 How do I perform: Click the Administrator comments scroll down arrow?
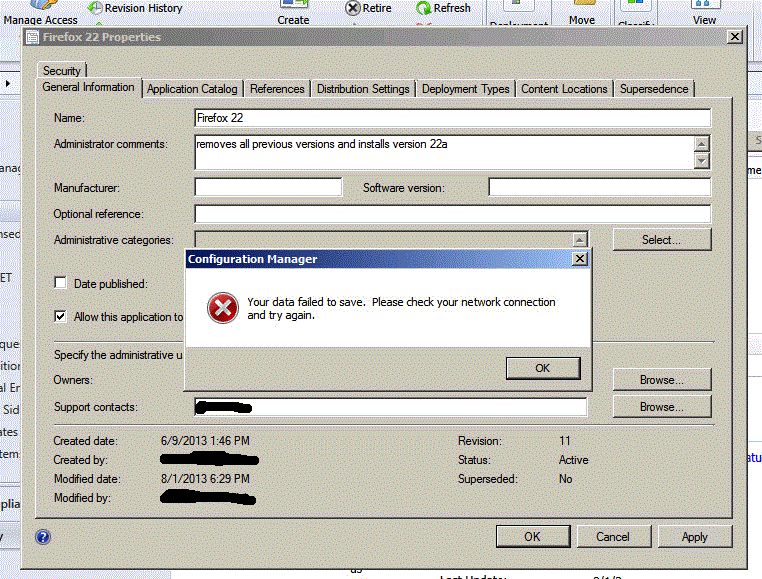(x=702, y=160)
